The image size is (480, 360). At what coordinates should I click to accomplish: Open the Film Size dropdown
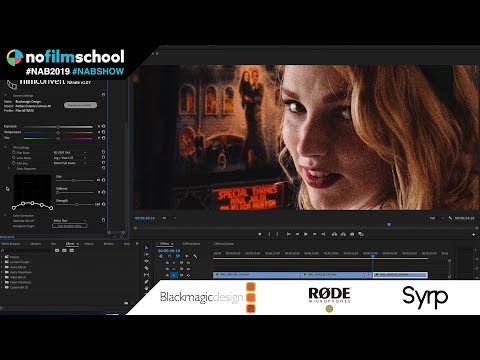coord(70,163)
